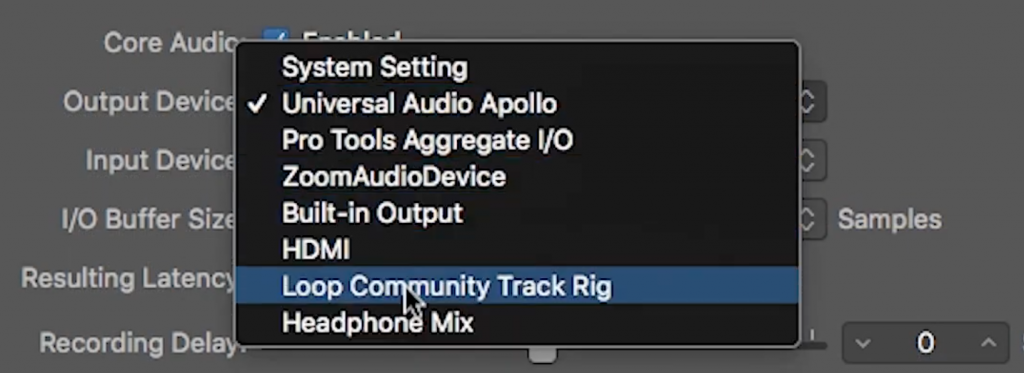Select HDMI as the output device
The width and height of the screenshot is (1024, 373).
(x=517, y=249)
